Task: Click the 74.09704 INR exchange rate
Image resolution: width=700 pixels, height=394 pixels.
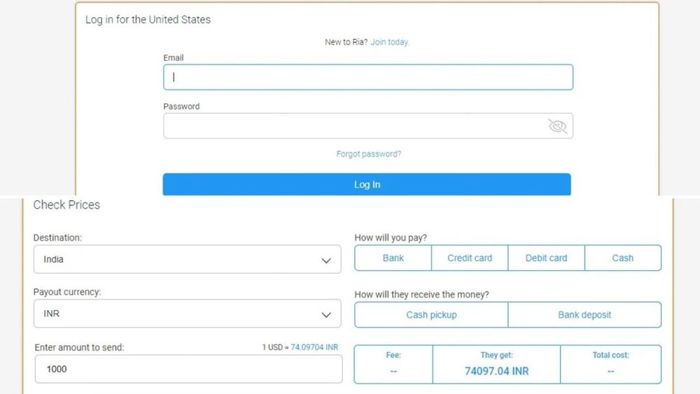Action: tap(314, 347)
